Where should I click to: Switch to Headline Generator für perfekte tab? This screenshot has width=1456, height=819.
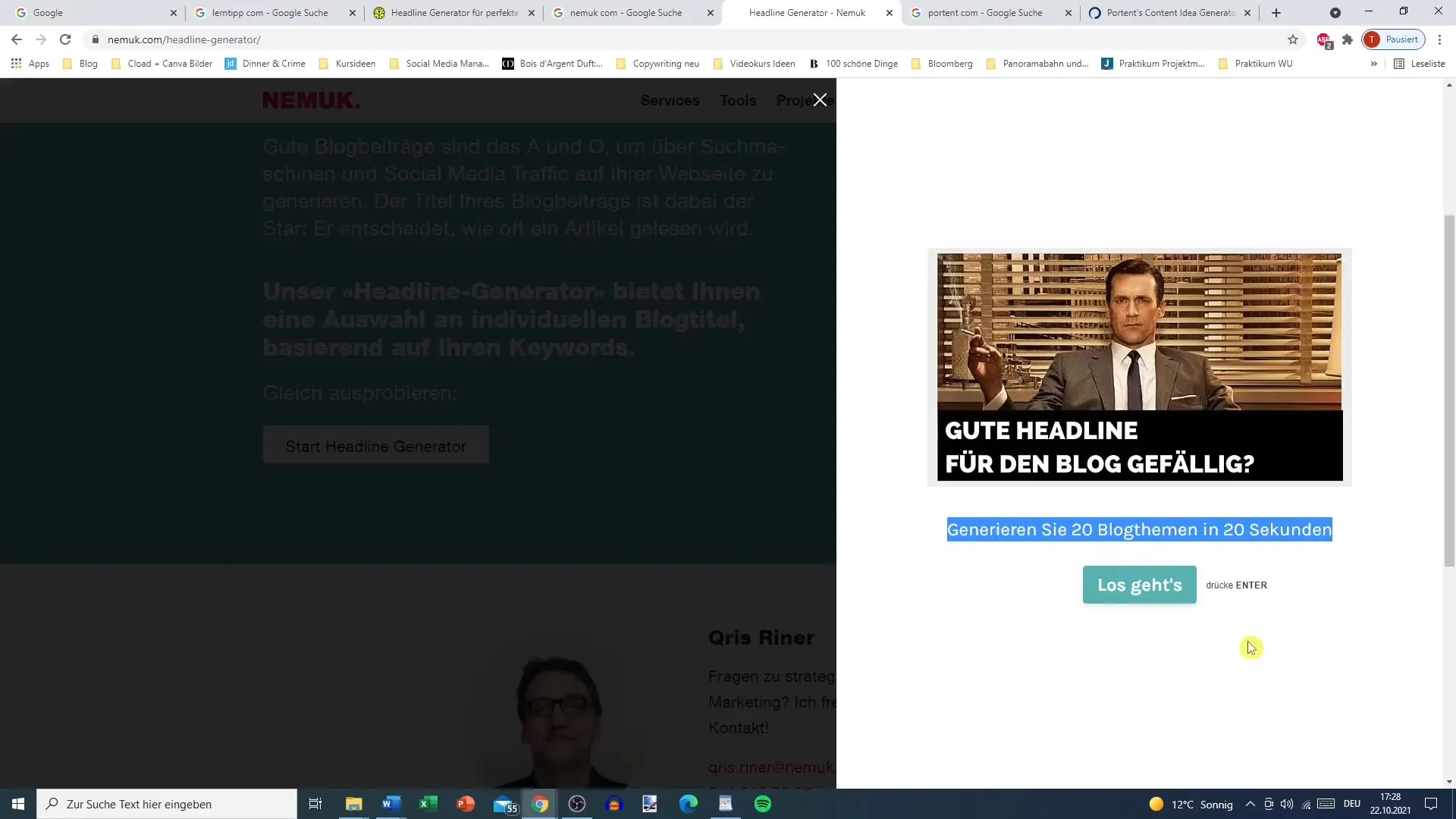pyautogui.click(x=453, y=13)
